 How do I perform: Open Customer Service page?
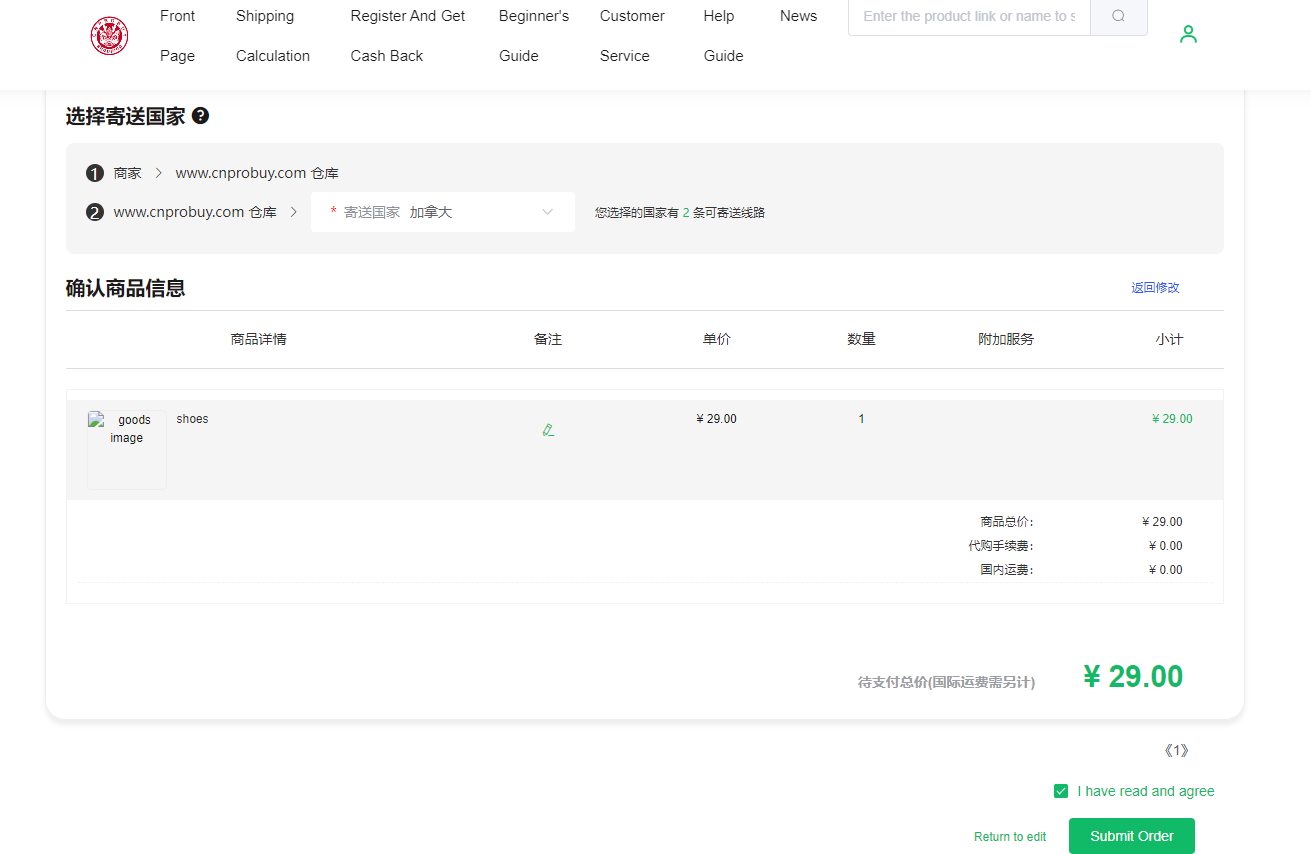click(x=632, y=36)
